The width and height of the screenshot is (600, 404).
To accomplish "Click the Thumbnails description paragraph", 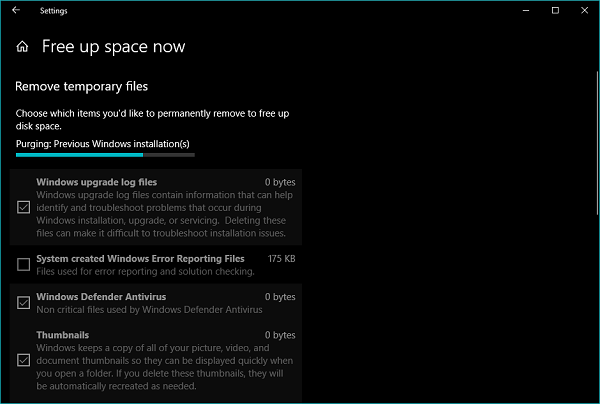I will 165,366.
